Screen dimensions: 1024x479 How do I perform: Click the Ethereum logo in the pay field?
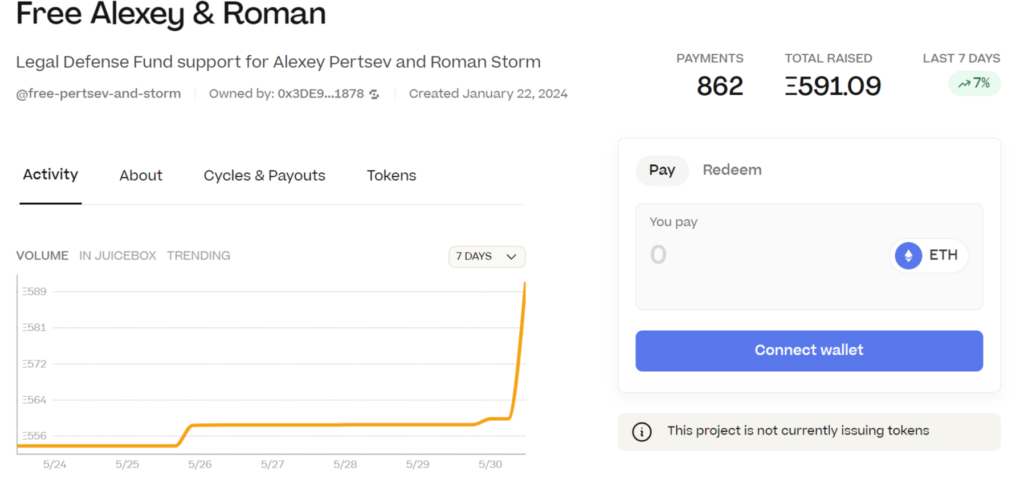908,256
